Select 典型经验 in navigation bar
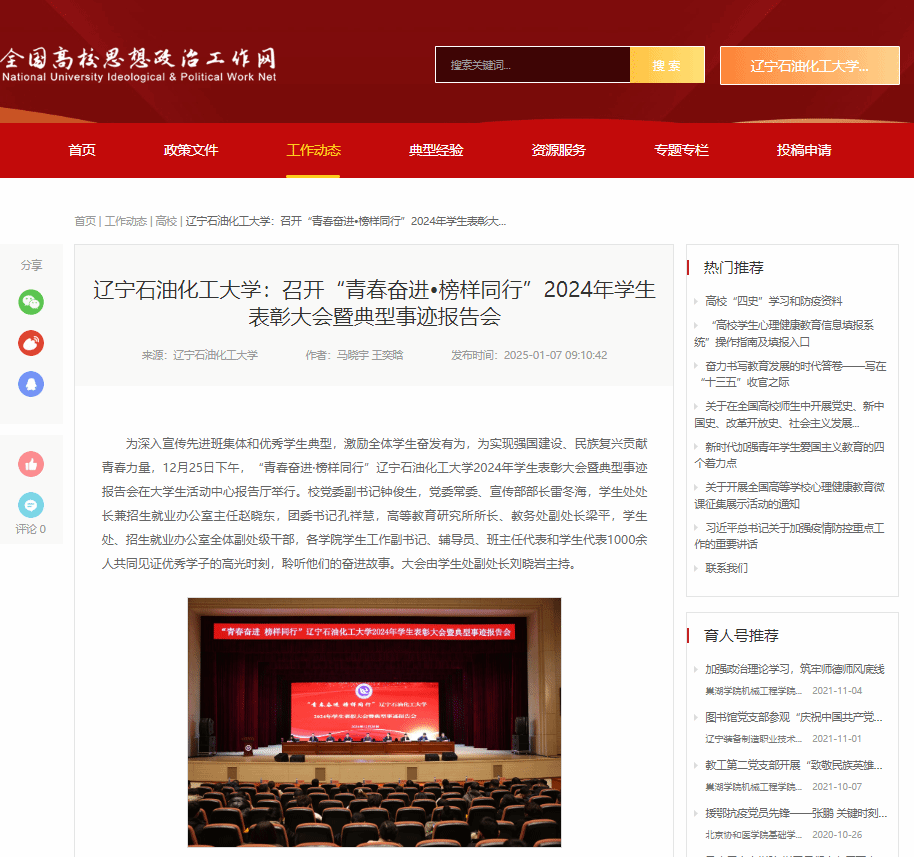 coord(436,150)
